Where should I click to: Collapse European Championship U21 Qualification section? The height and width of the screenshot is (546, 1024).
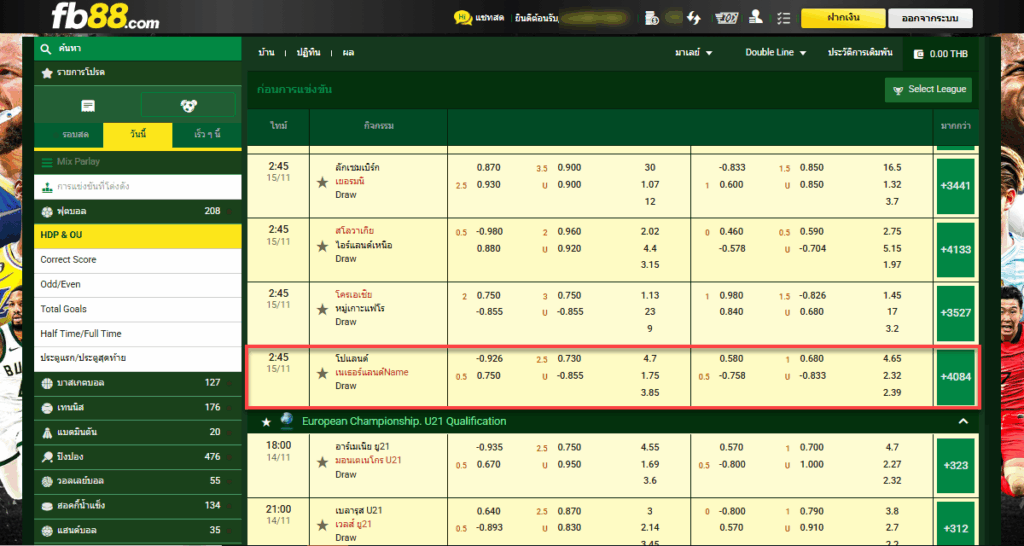coord(963,422)
